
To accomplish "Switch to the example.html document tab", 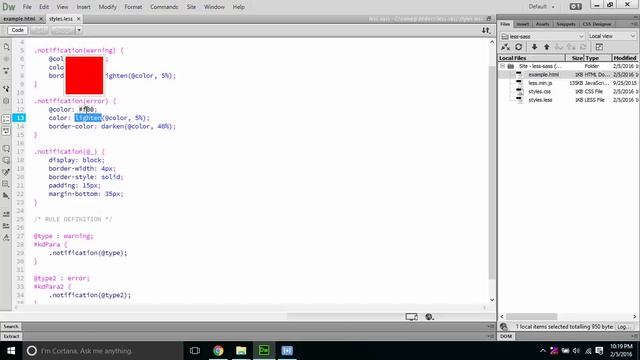I will tap(19, 19).
